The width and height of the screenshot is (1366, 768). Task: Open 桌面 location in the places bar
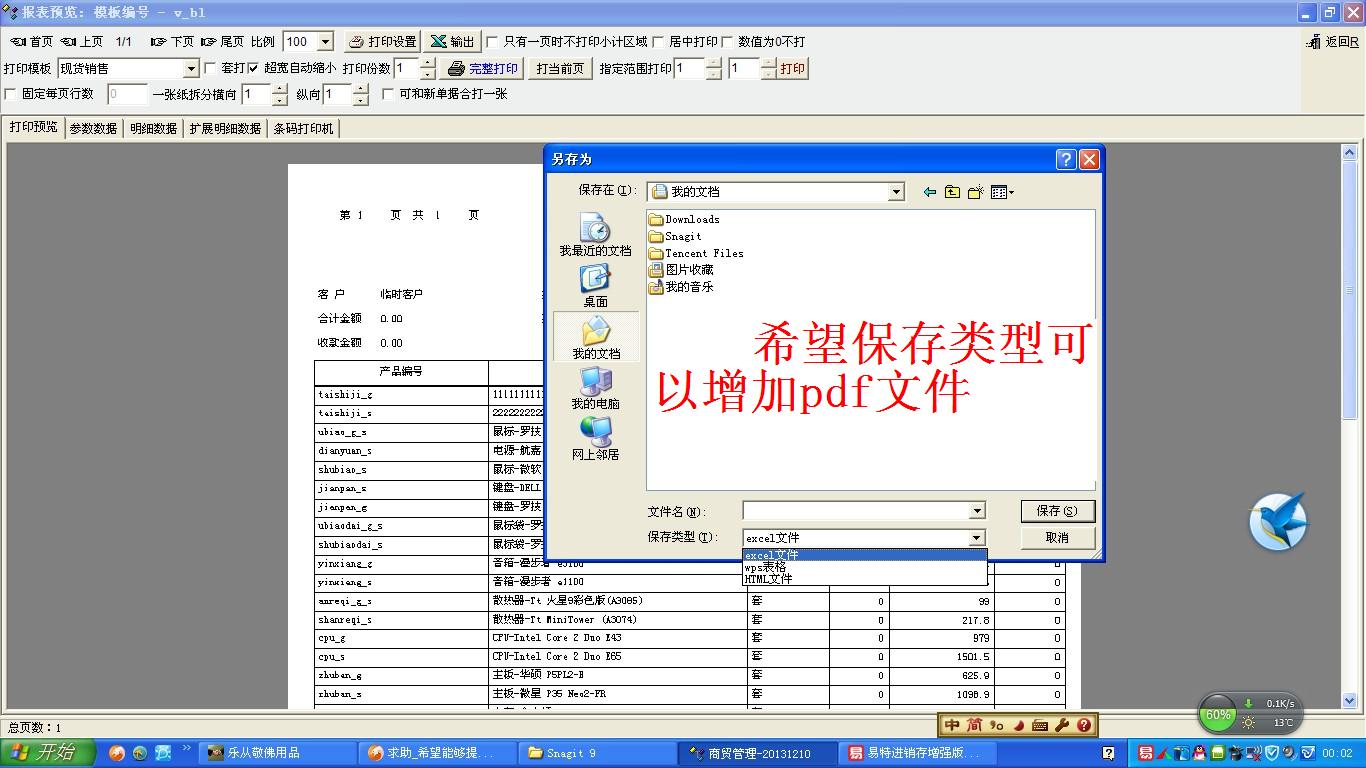(595, 282)
